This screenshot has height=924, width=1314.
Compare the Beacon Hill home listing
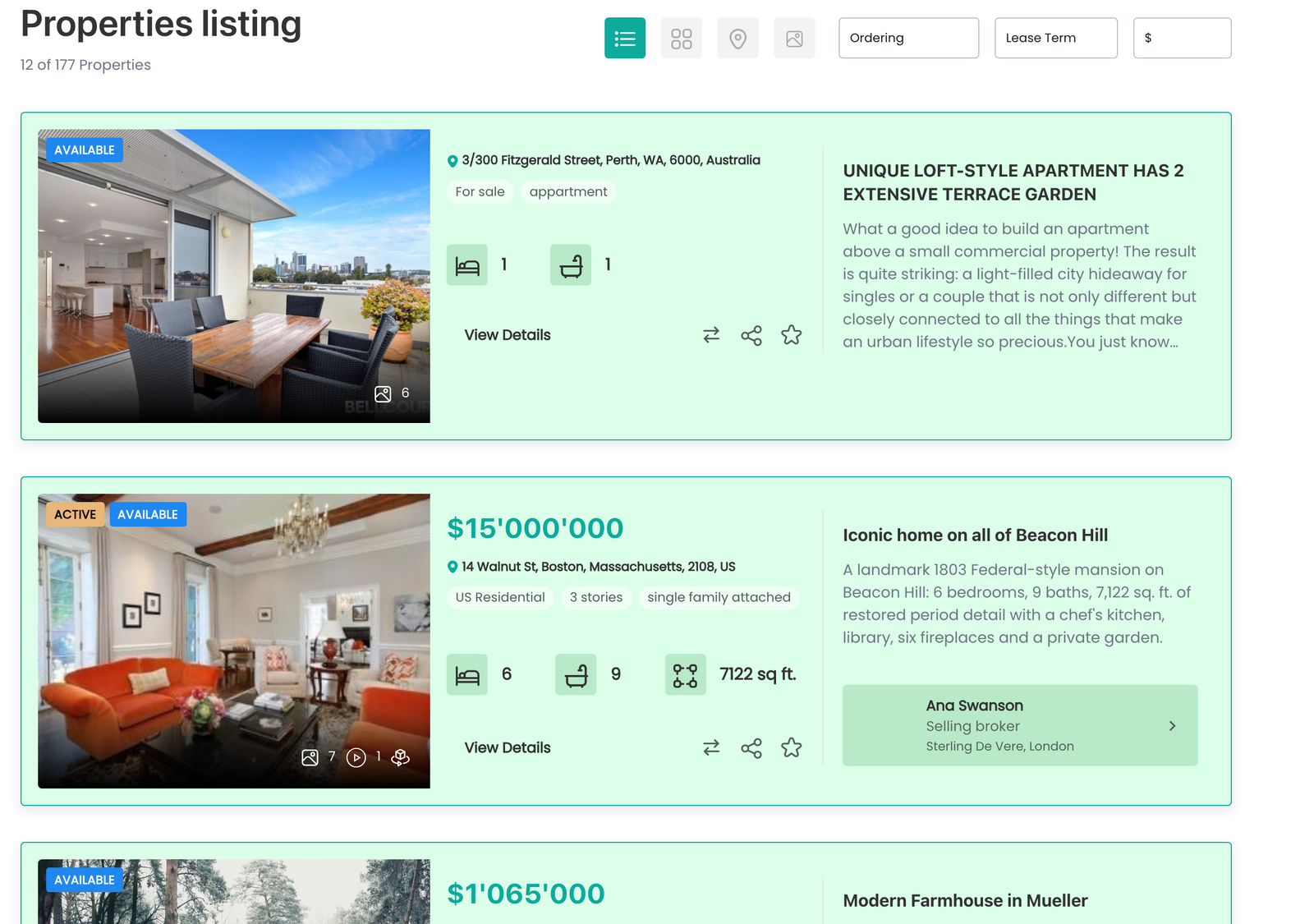tap(711, 747)
